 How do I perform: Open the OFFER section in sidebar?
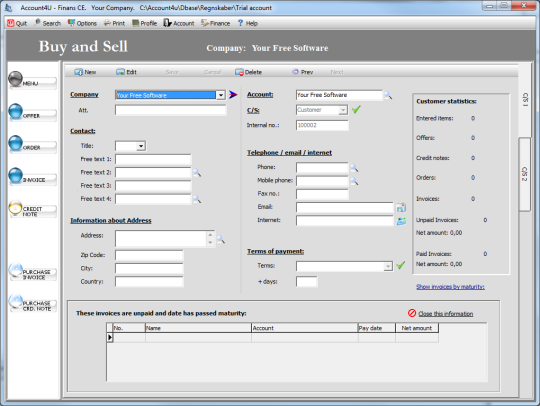[32, 113]
